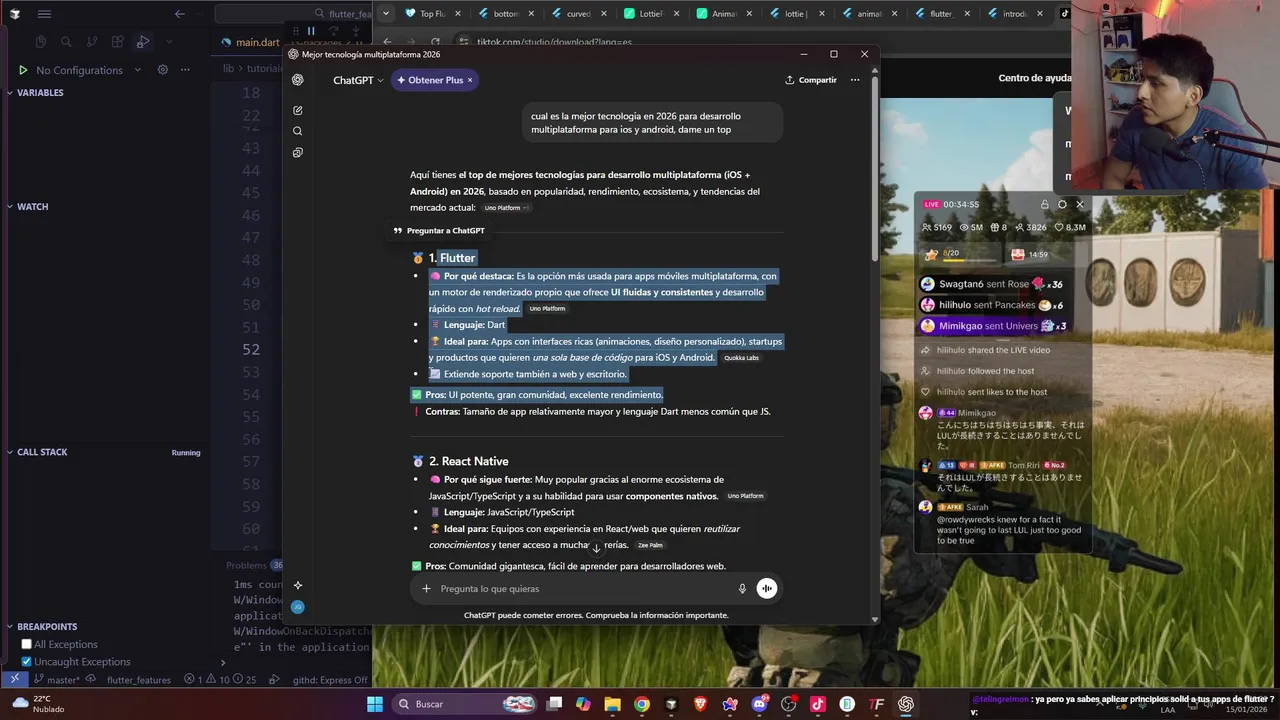The width and height of the screenshot is (1280, 720).
Task: Enable All Exceptions breakpoint checkbox
Action: tap(27, 644)
